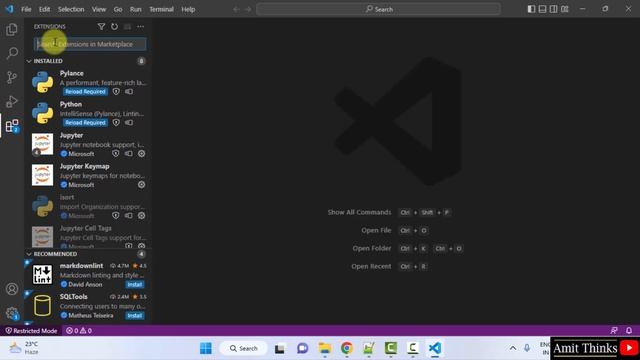
Task: Filter extensions with funnel icon
Action: point(101,27)
